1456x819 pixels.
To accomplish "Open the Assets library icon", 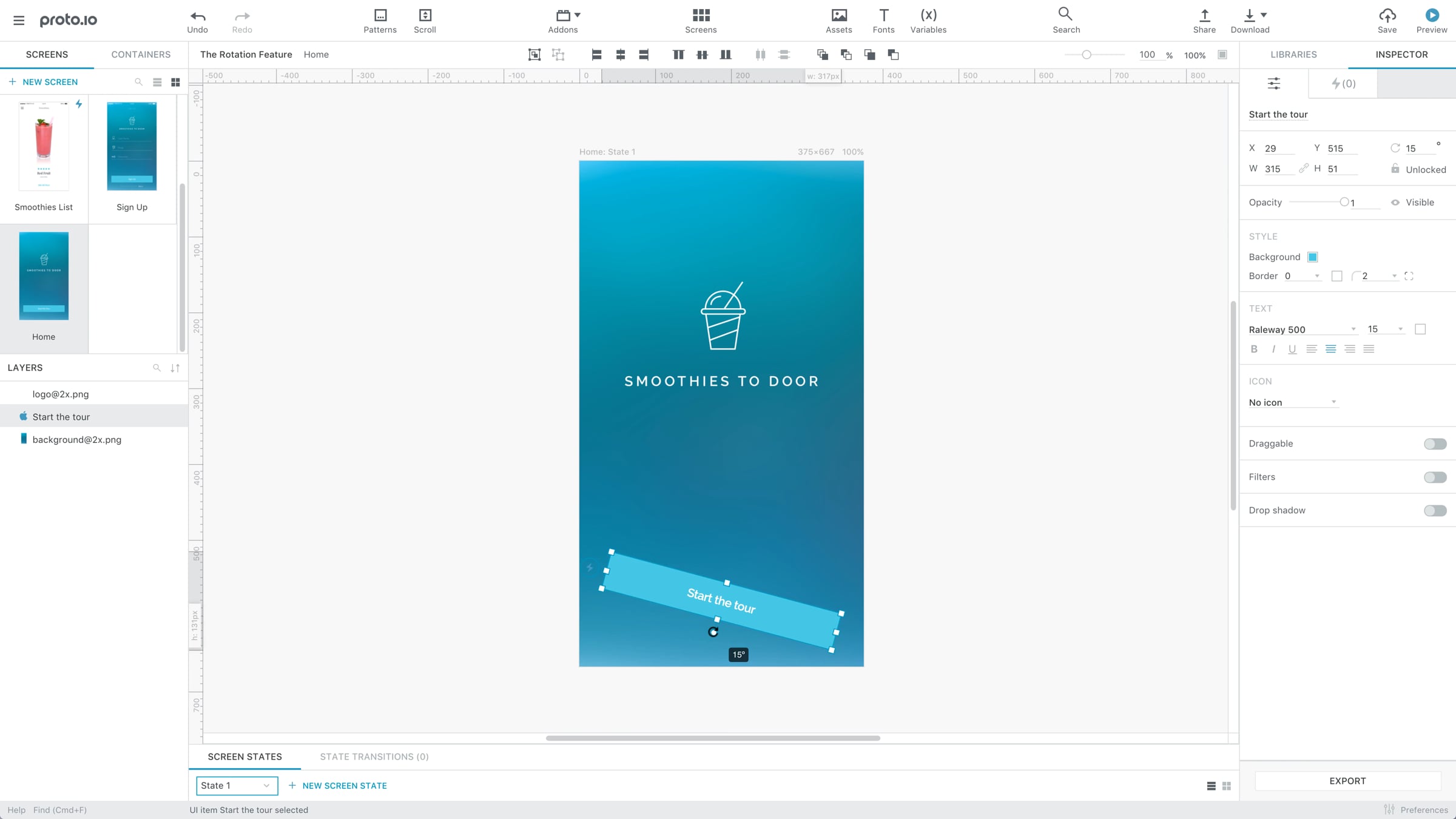I will point(838,16).
